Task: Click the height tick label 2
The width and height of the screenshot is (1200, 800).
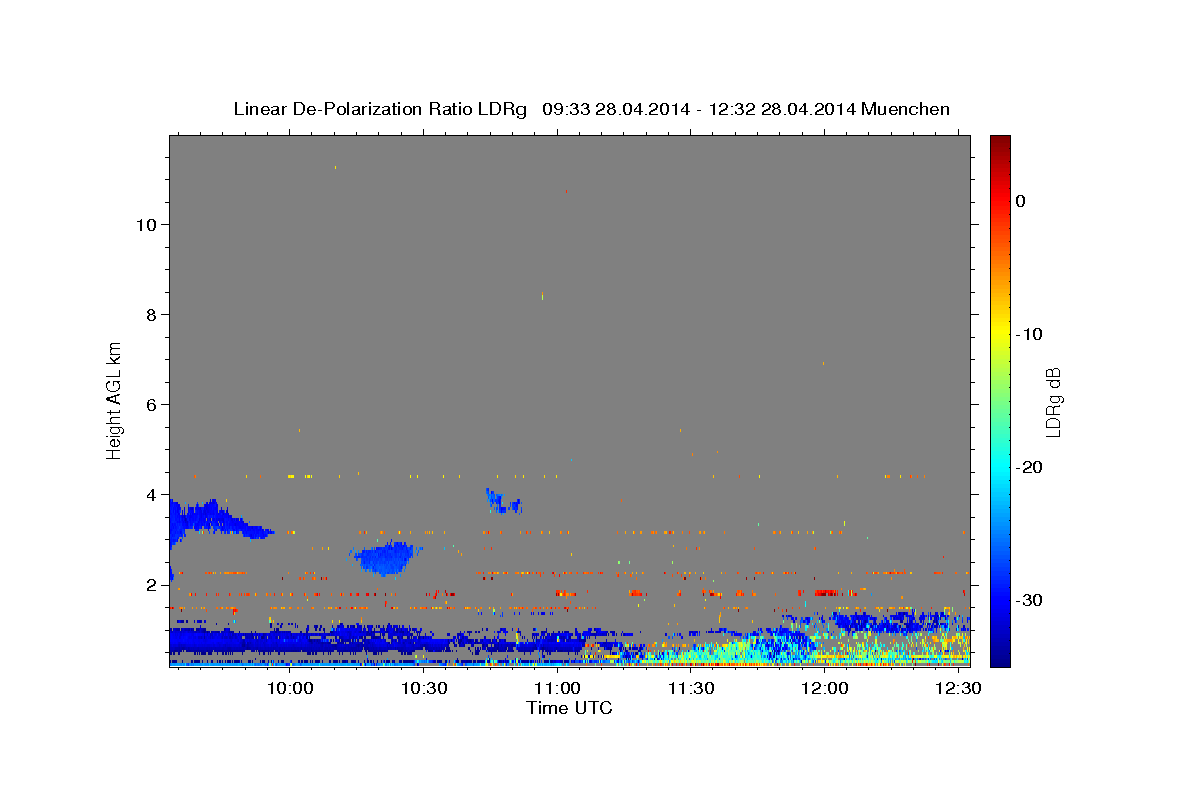Action: click(x=152, y=584)
